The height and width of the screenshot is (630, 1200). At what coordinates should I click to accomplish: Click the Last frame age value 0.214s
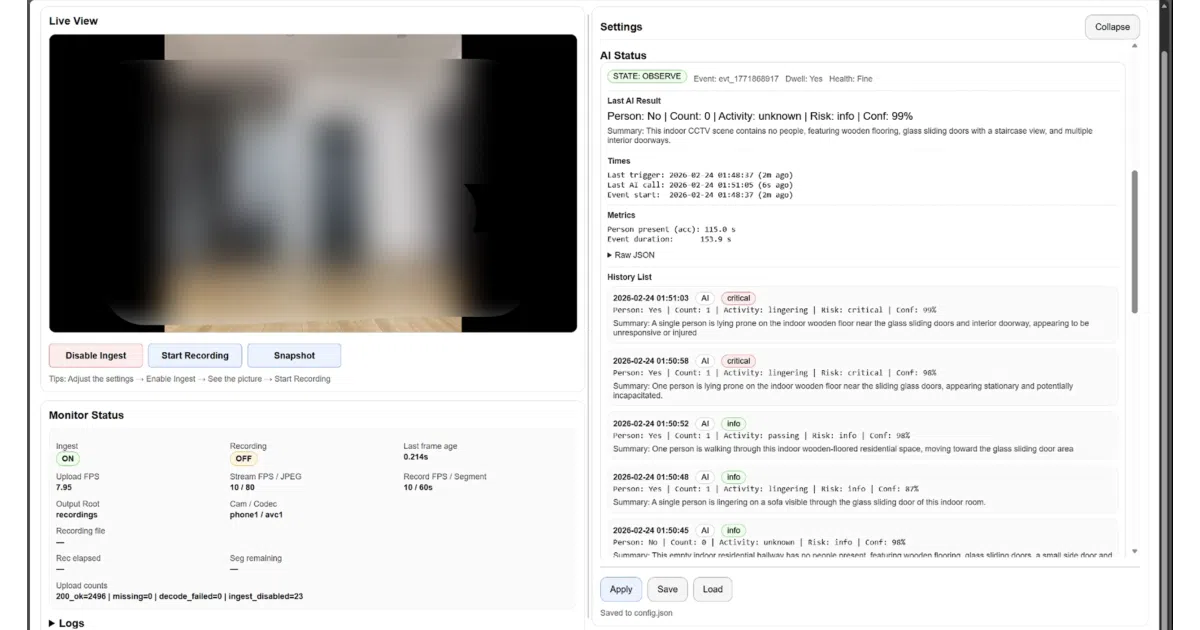pyautogui.click(x=416, y=457)
